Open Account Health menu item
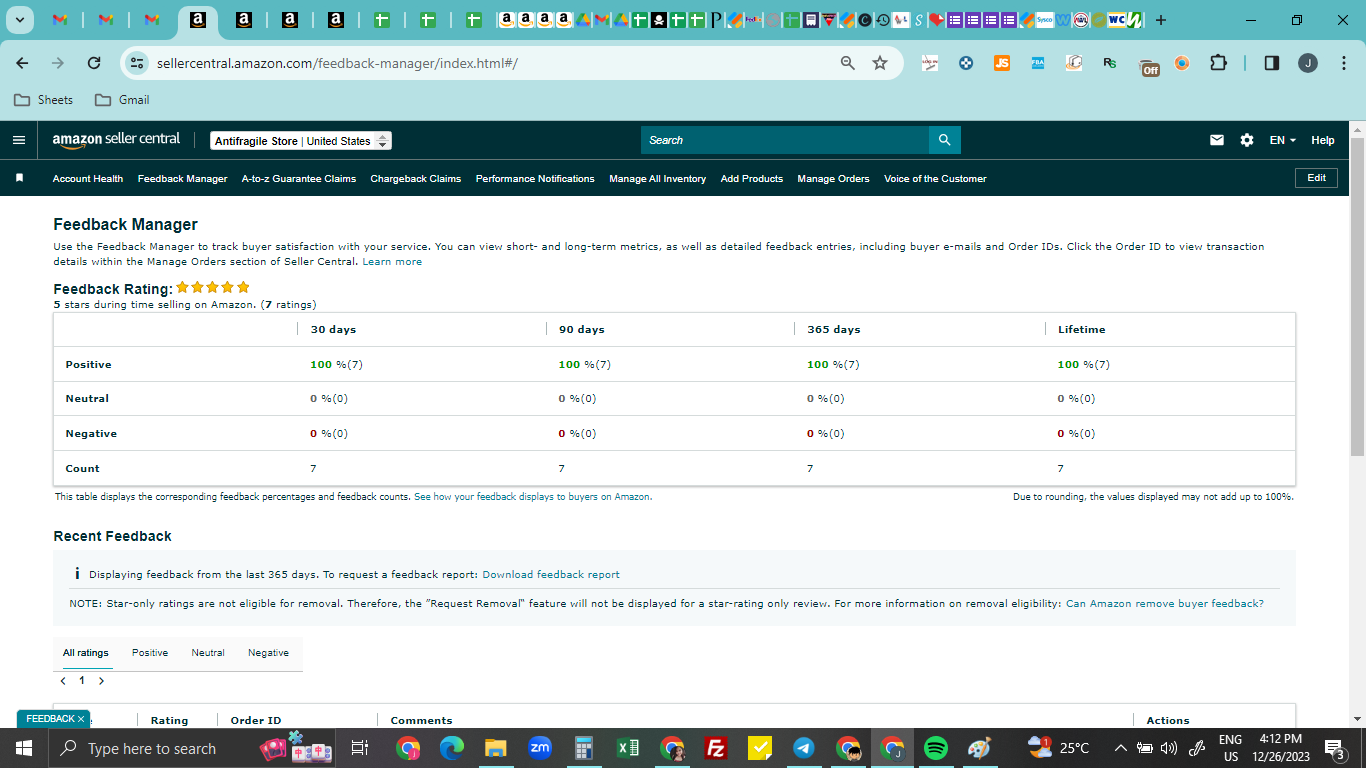Viewport: 1366px width, 768px height. 88,178
